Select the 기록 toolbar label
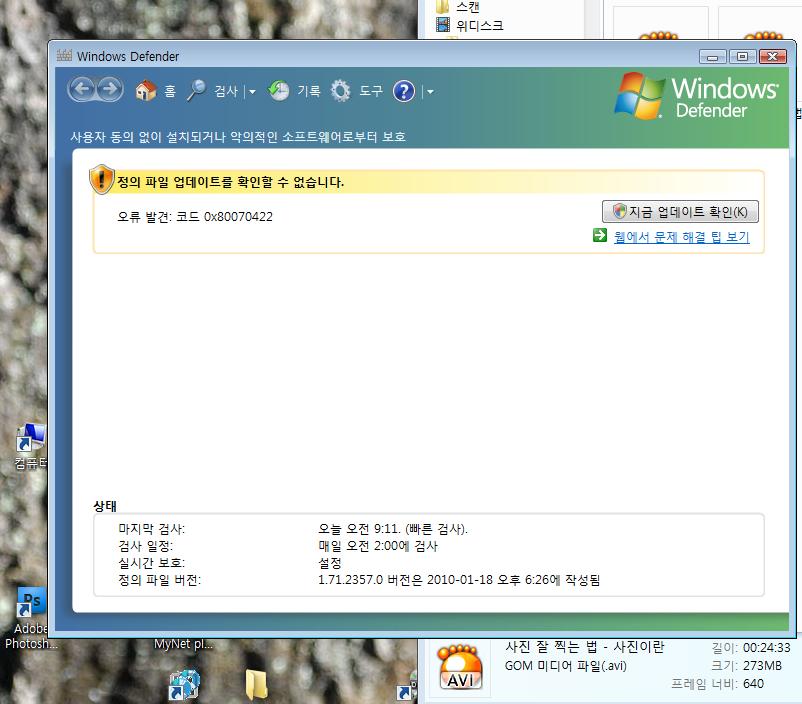802x704 pixels. click(309, 91)
